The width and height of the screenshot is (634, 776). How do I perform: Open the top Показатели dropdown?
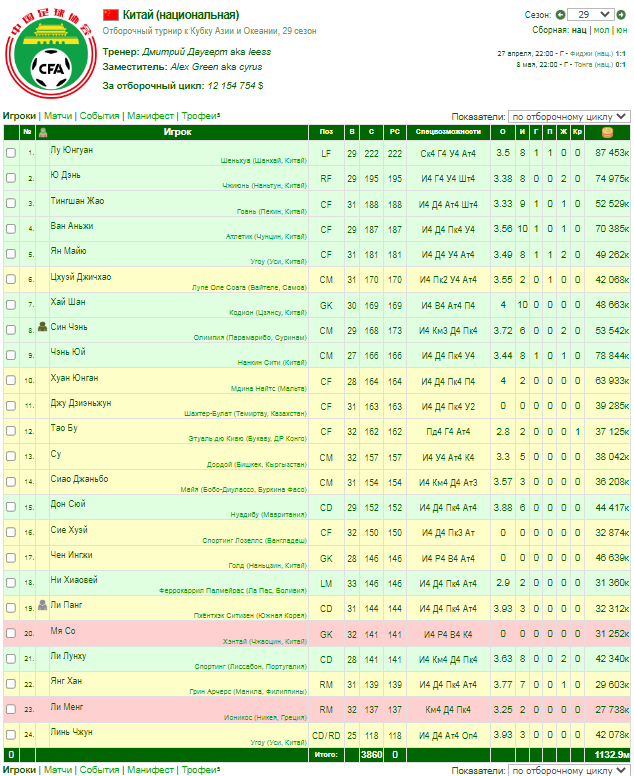click(569, 117)
